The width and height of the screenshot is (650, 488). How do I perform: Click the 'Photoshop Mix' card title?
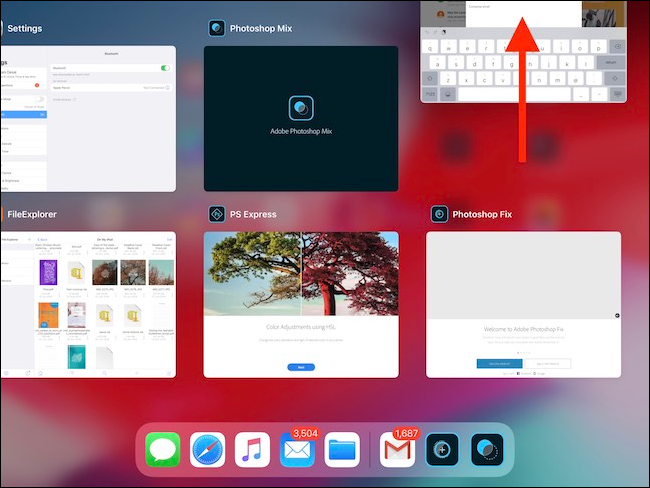pos(261,28)
